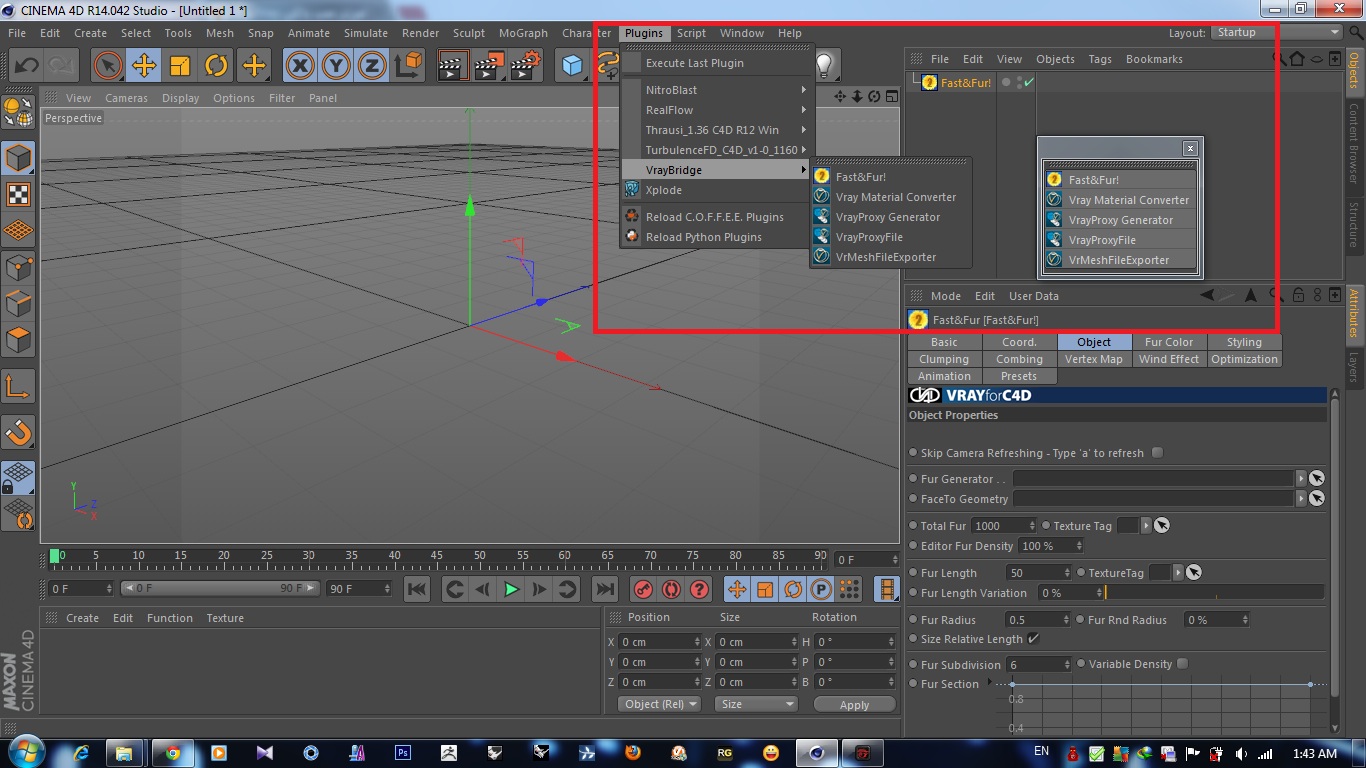This screenshot has height=768, width=1366.
Task: Go to the end of the animation
Action: 604,589
